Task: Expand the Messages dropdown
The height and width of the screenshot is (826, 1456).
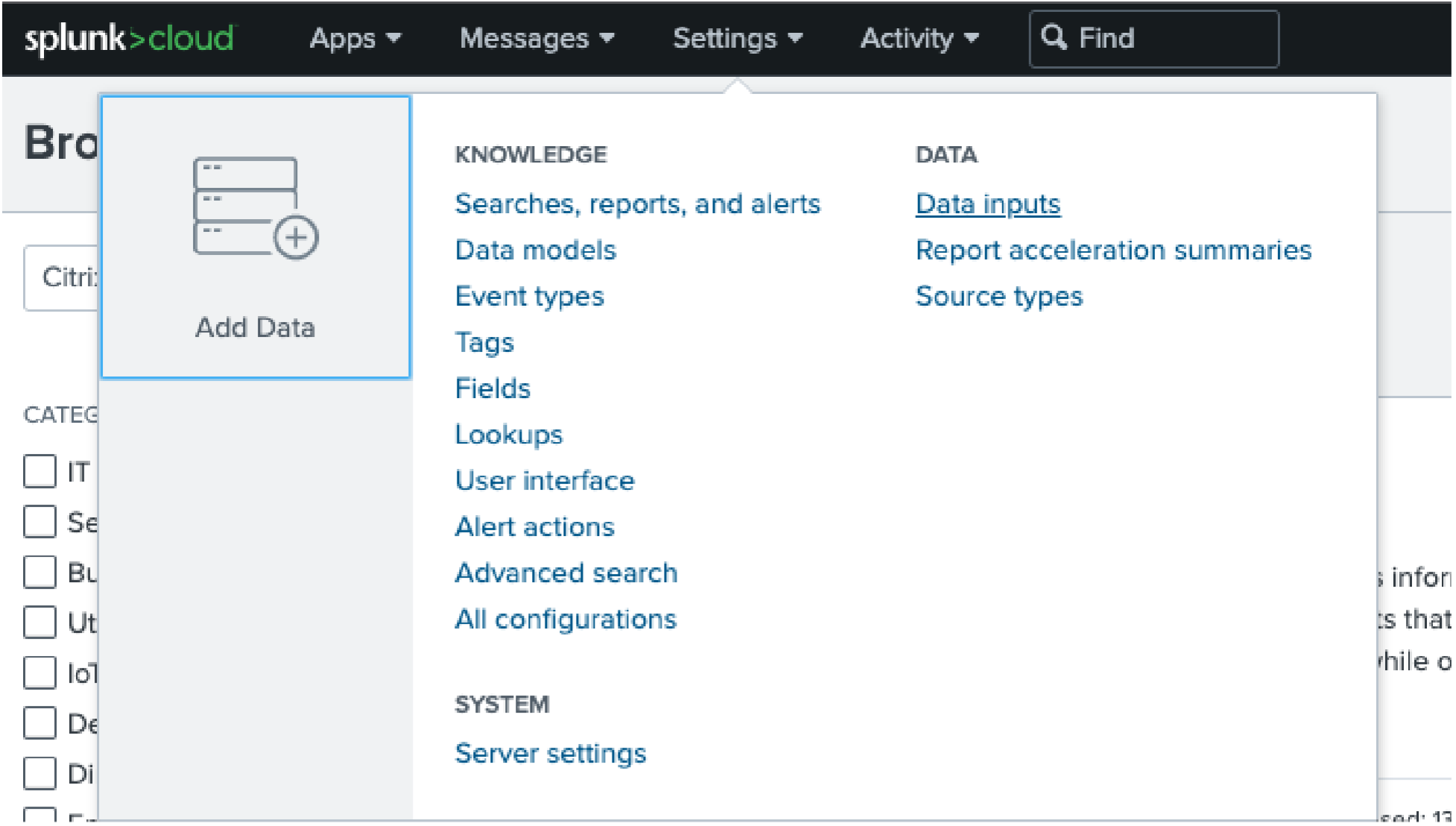Action: (536, 38)
